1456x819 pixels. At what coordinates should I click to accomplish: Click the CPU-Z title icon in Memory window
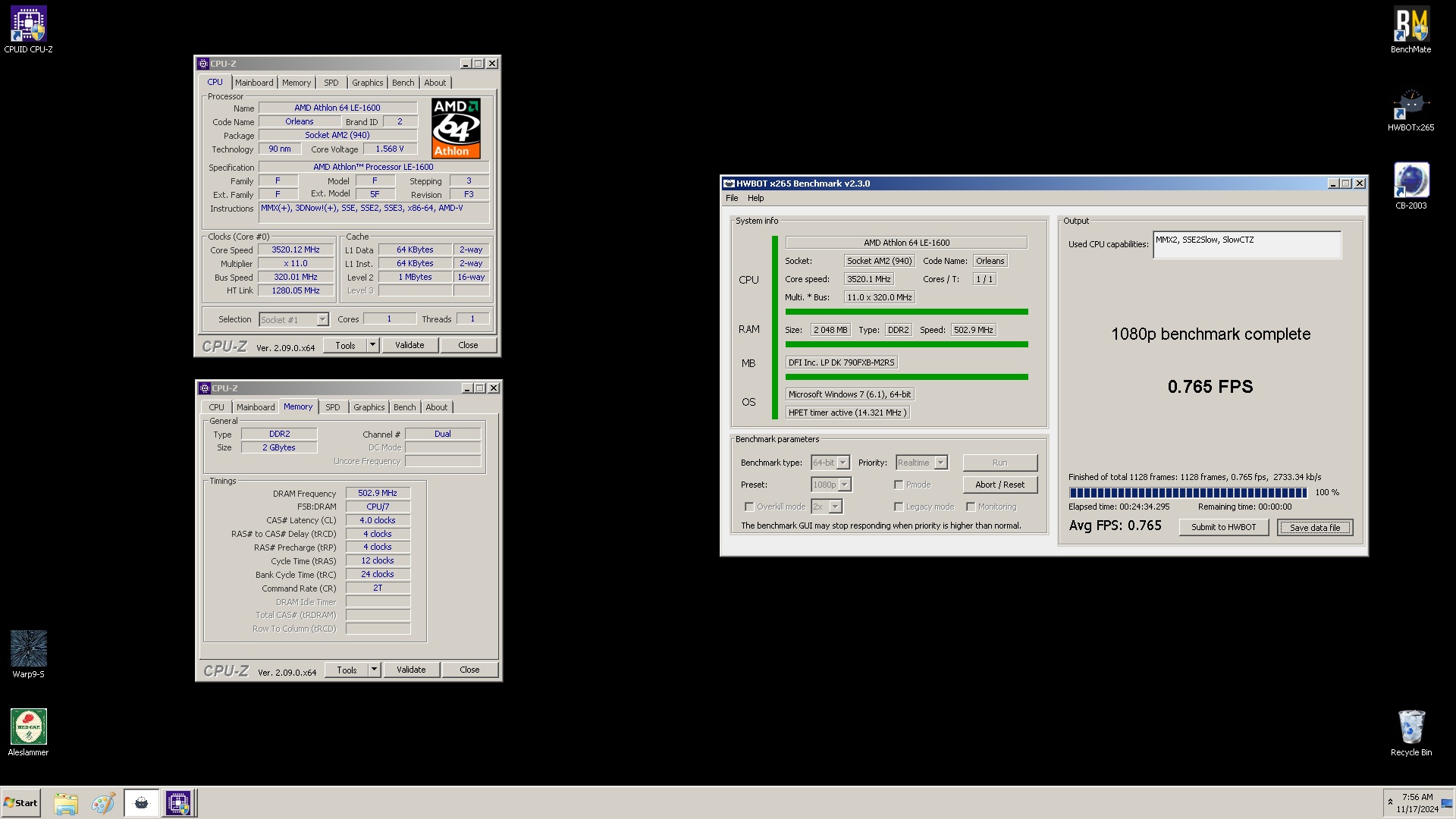point(205,388)
